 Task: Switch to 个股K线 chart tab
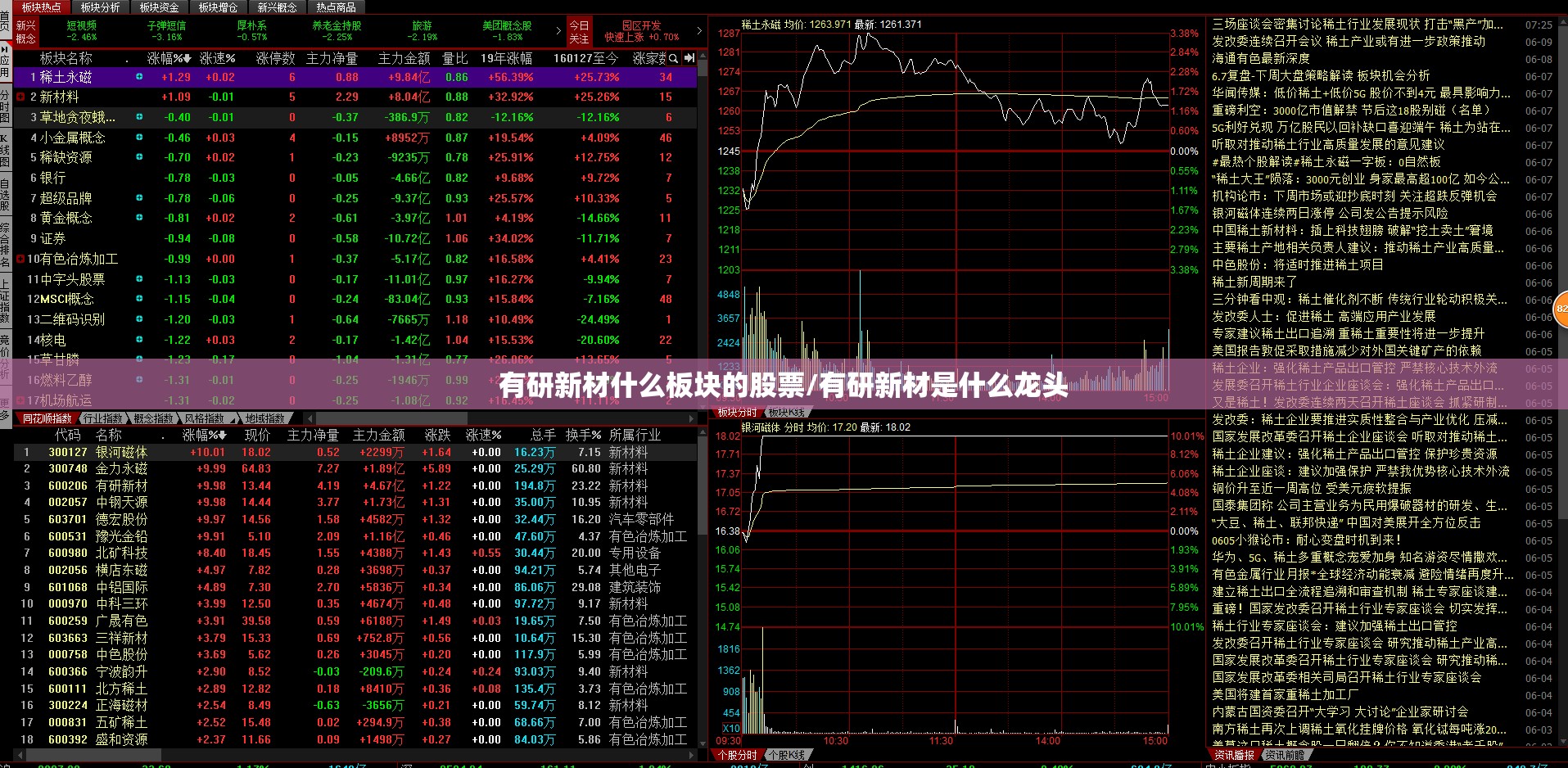(x=788, y=755)
